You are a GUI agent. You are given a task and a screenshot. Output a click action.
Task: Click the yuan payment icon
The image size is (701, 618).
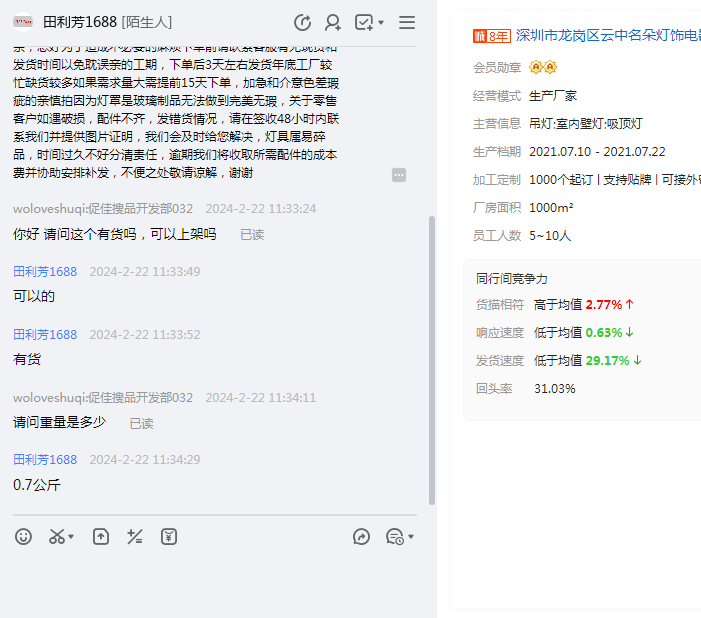[169, 537]
